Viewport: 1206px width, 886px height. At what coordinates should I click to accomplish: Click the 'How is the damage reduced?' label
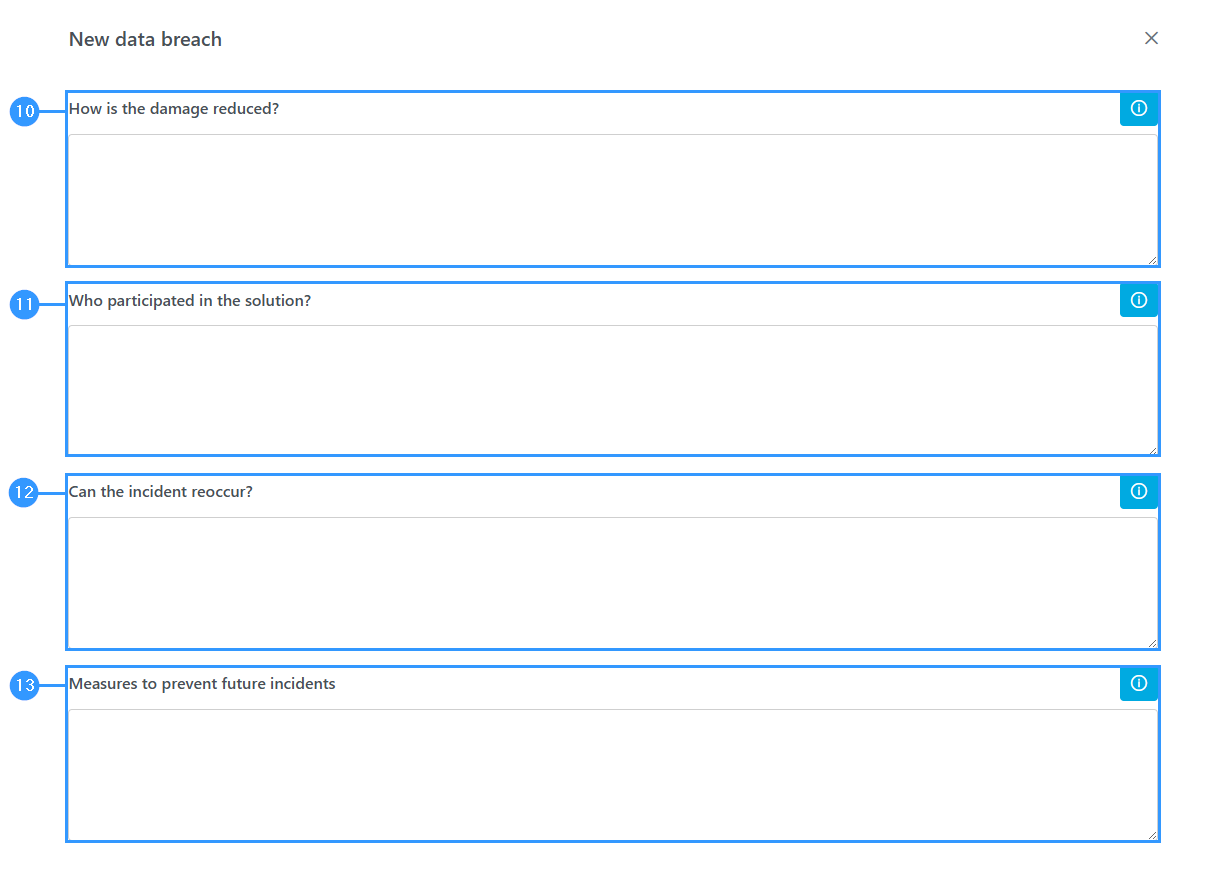tap(174, 109)
